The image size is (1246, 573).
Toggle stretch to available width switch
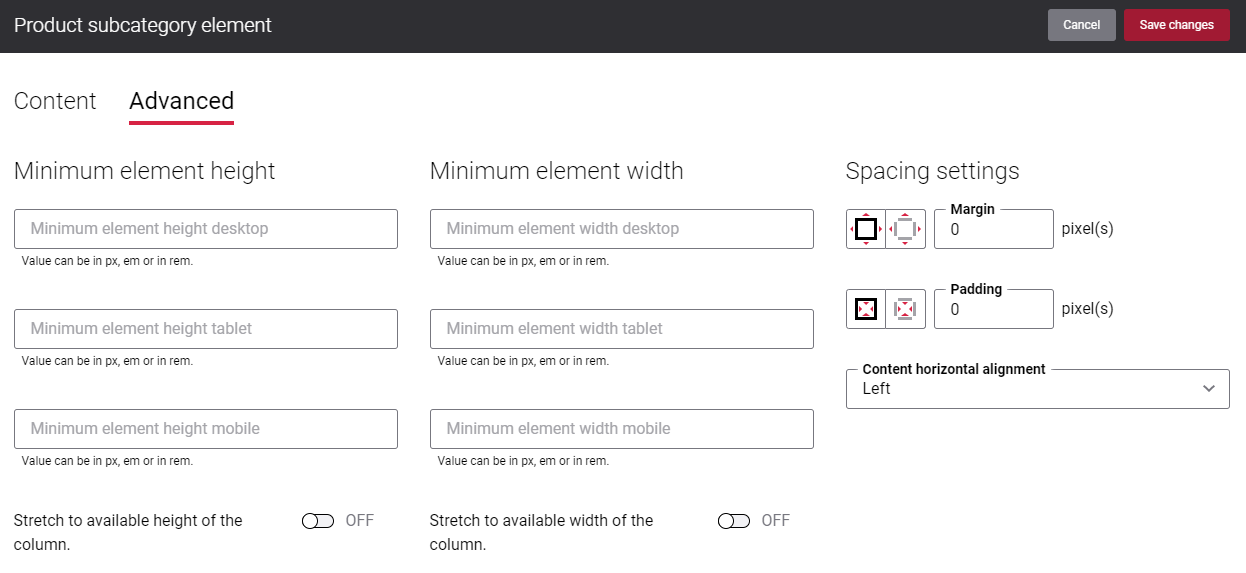point(734,521)
